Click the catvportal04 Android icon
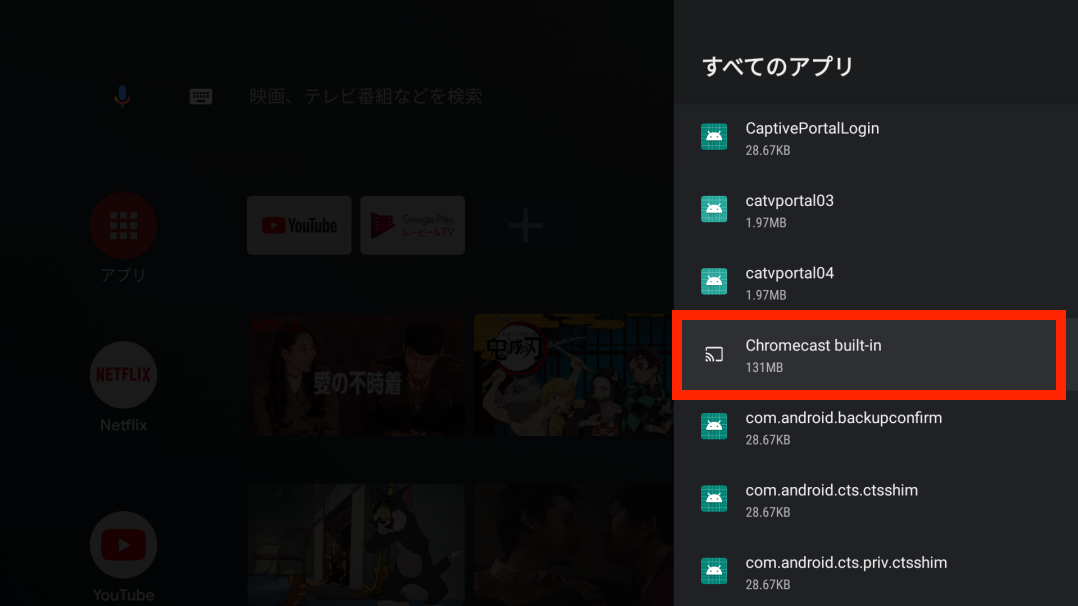The height and width of the screenshot is (606, 1078). tap(714, 281)
